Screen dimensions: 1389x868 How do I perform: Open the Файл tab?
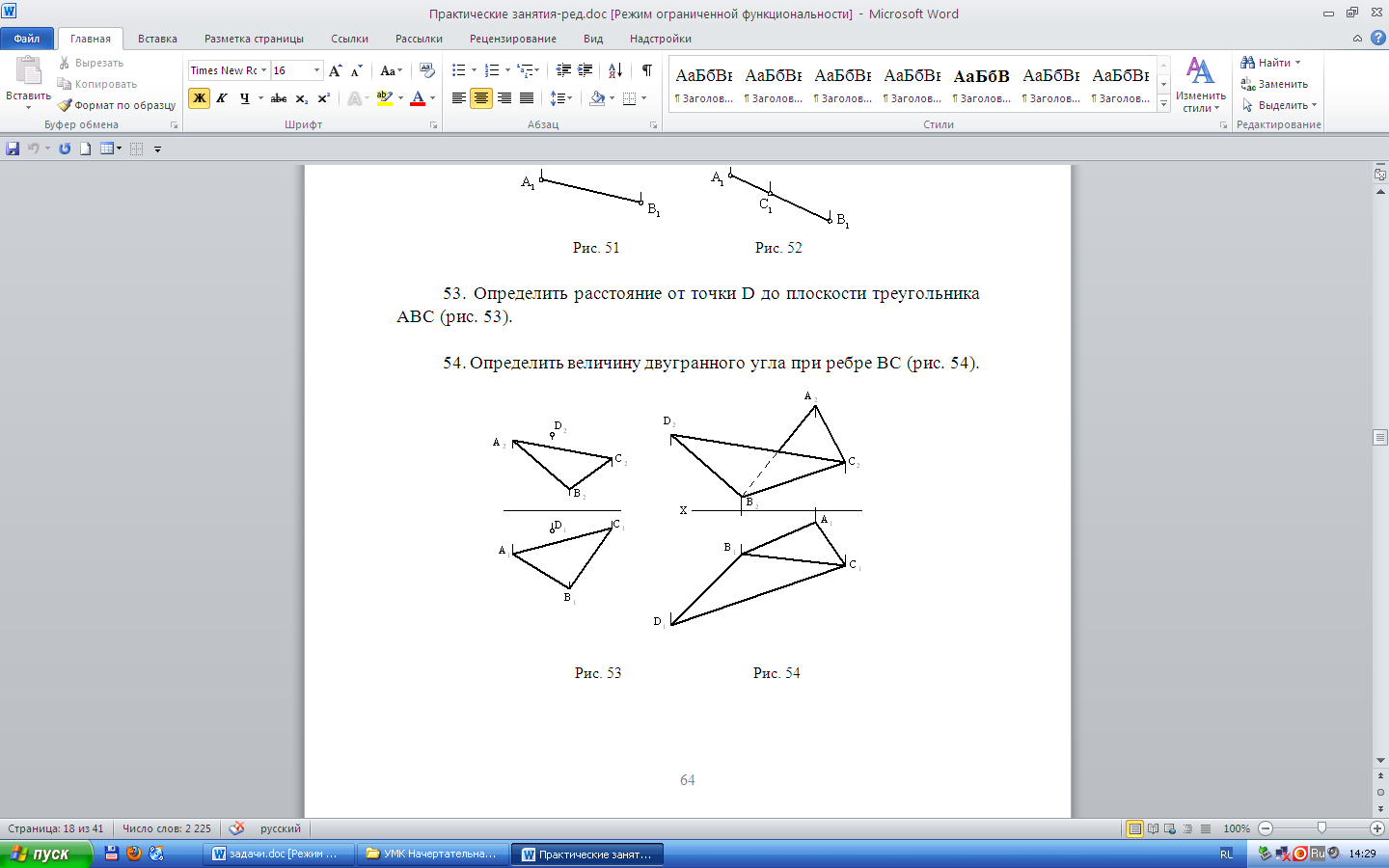[27, 39]
